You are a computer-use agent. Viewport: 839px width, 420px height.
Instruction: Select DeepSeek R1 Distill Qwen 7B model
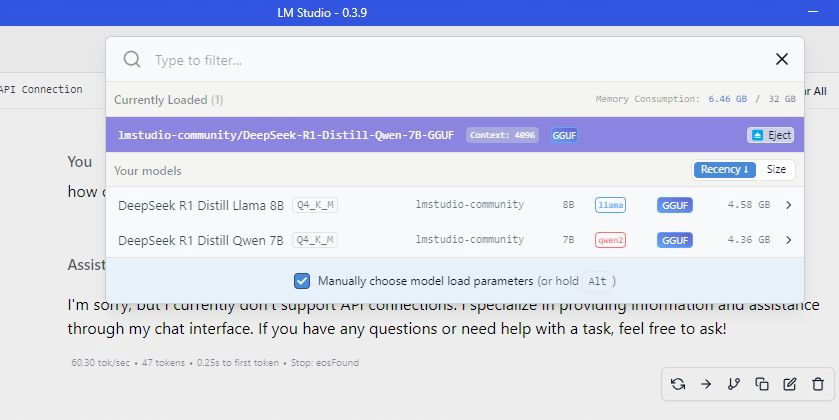201,240
